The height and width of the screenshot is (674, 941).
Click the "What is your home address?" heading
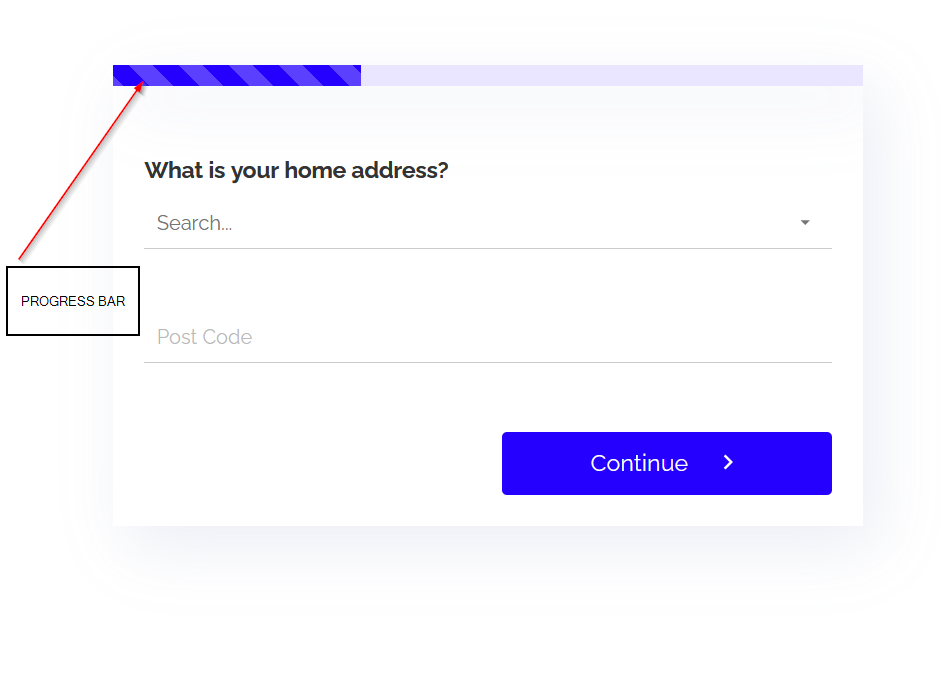pos(296,170)
